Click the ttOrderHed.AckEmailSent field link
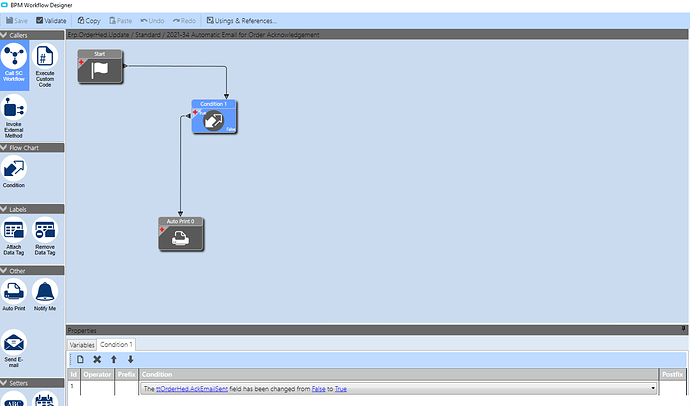690x406 pixels. coord(191,389)
